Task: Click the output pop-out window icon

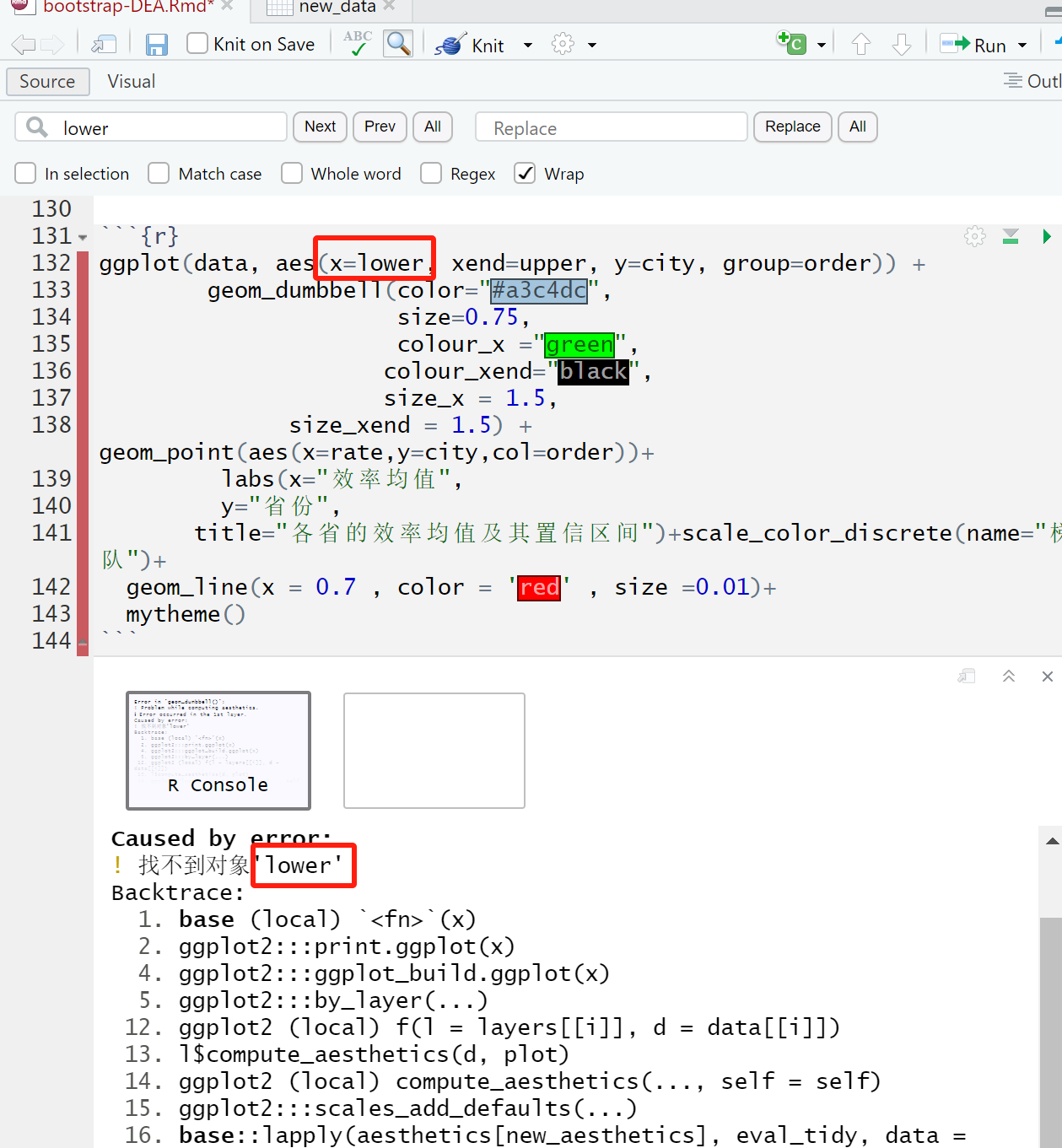Action: pos(967,676)
